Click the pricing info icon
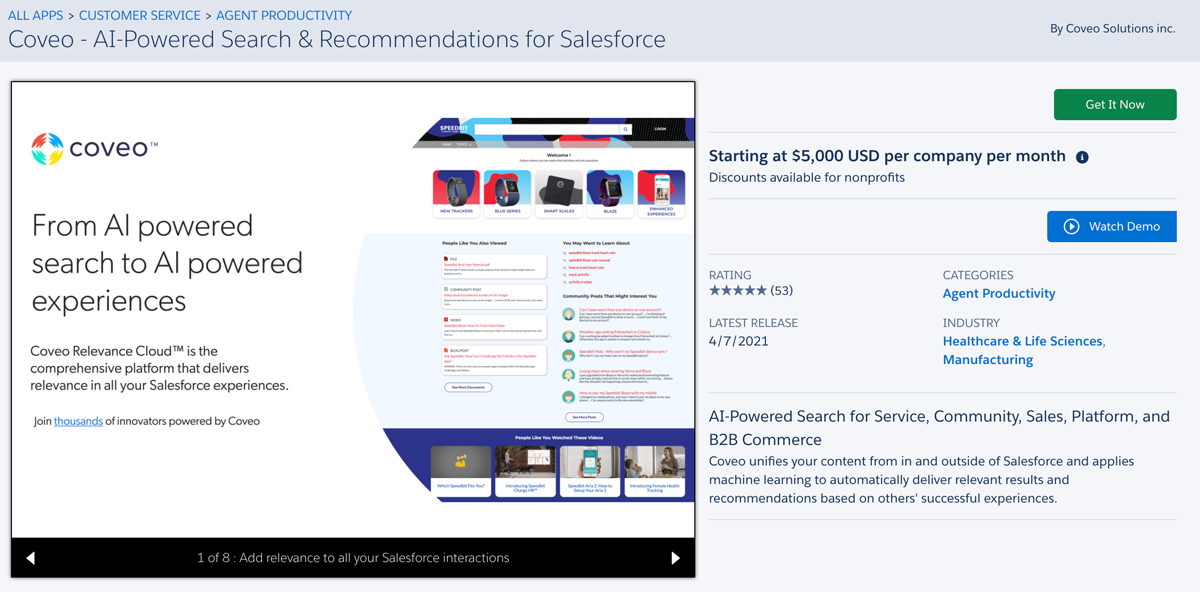The width and height of the screenshot is (1200, 592). click(x=1081, y=156)
